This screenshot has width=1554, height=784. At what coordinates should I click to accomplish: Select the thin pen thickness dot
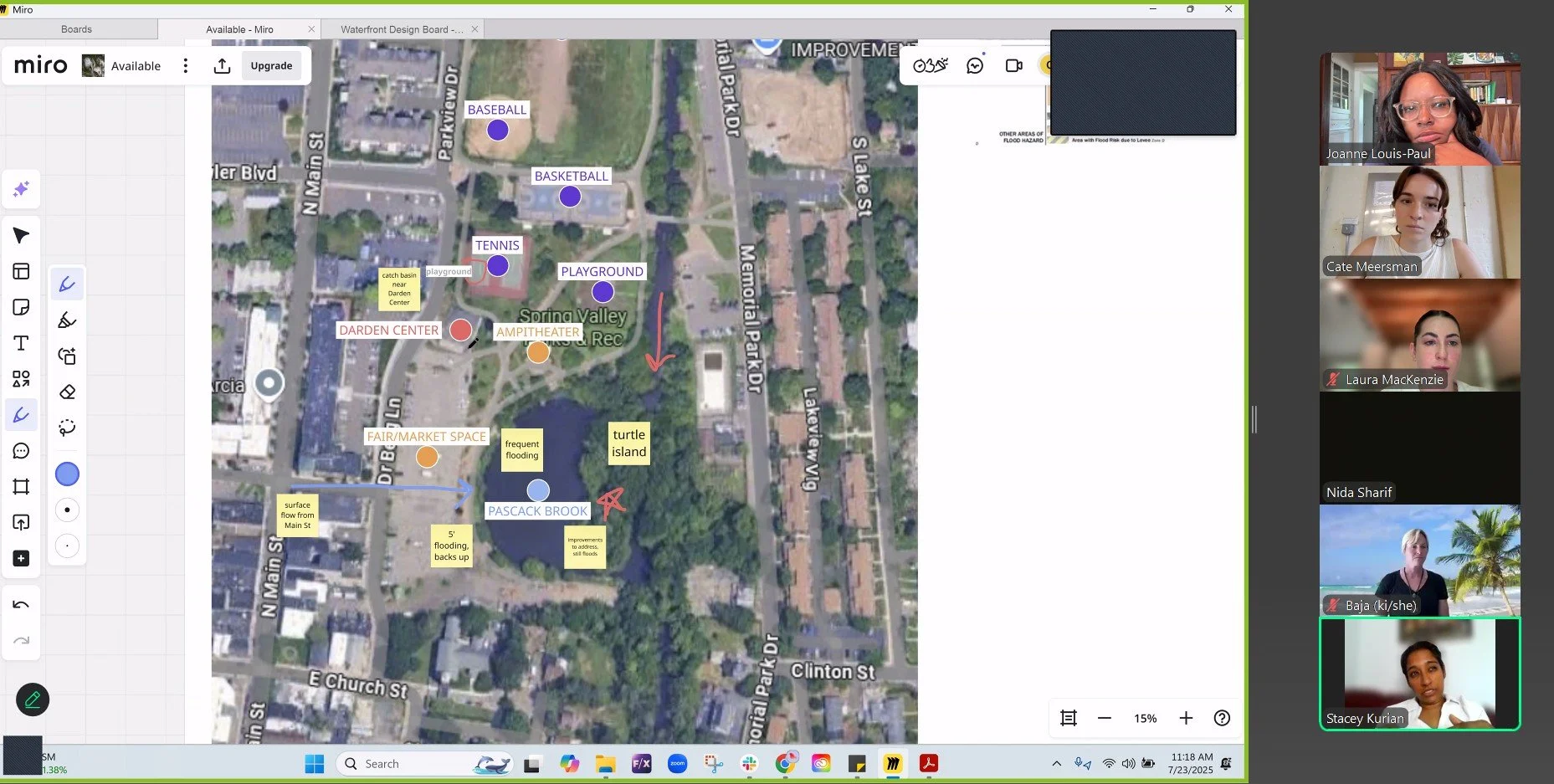pyautogui.click(x=67, y=546)
